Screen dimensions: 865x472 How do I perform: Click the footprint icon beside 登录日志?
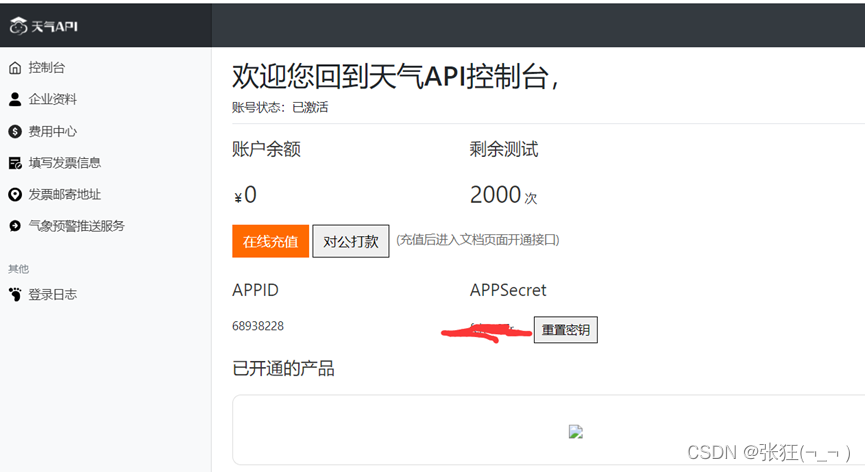15,294
